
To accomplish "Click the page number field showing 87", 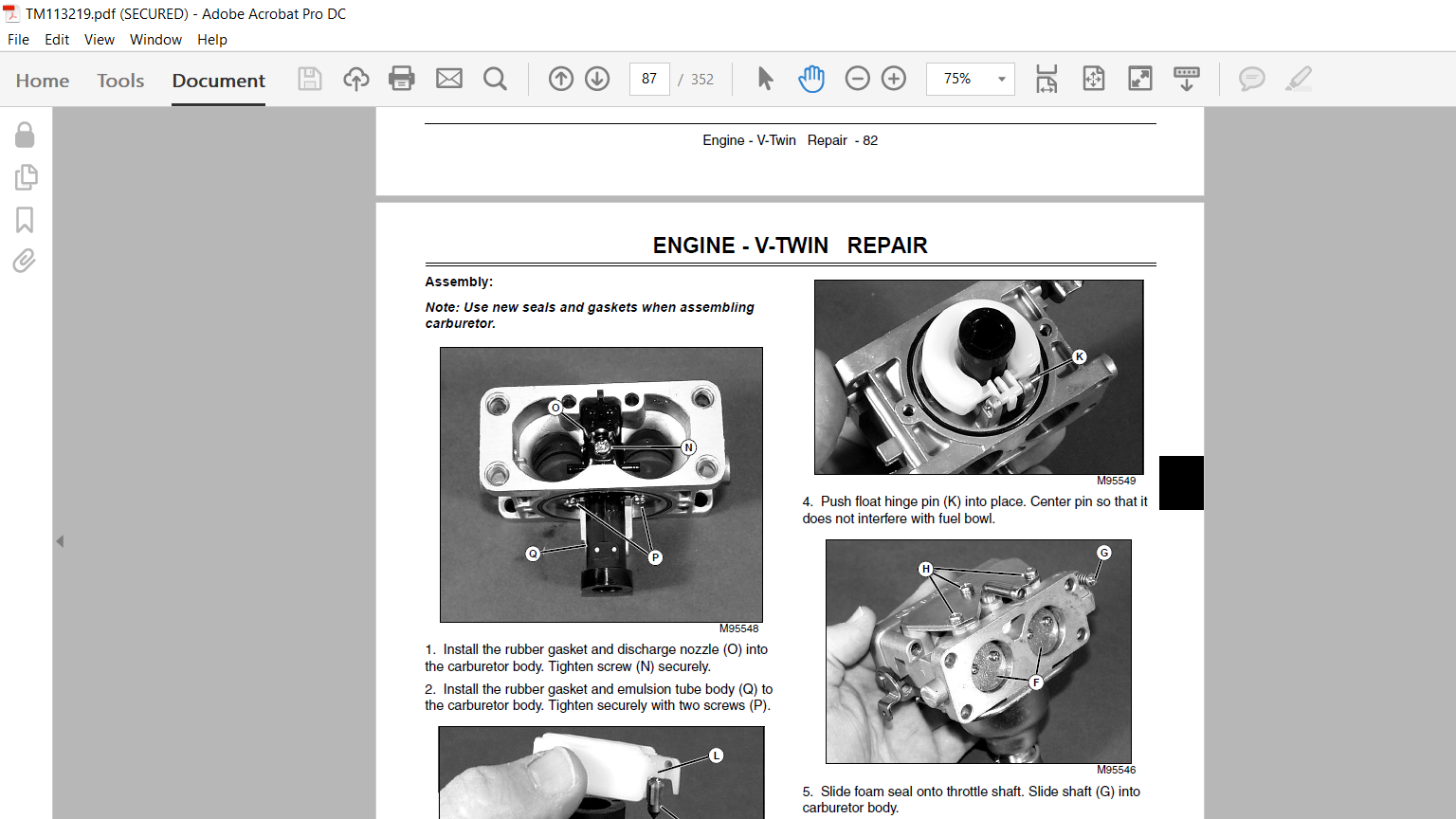I will (649, 79).
